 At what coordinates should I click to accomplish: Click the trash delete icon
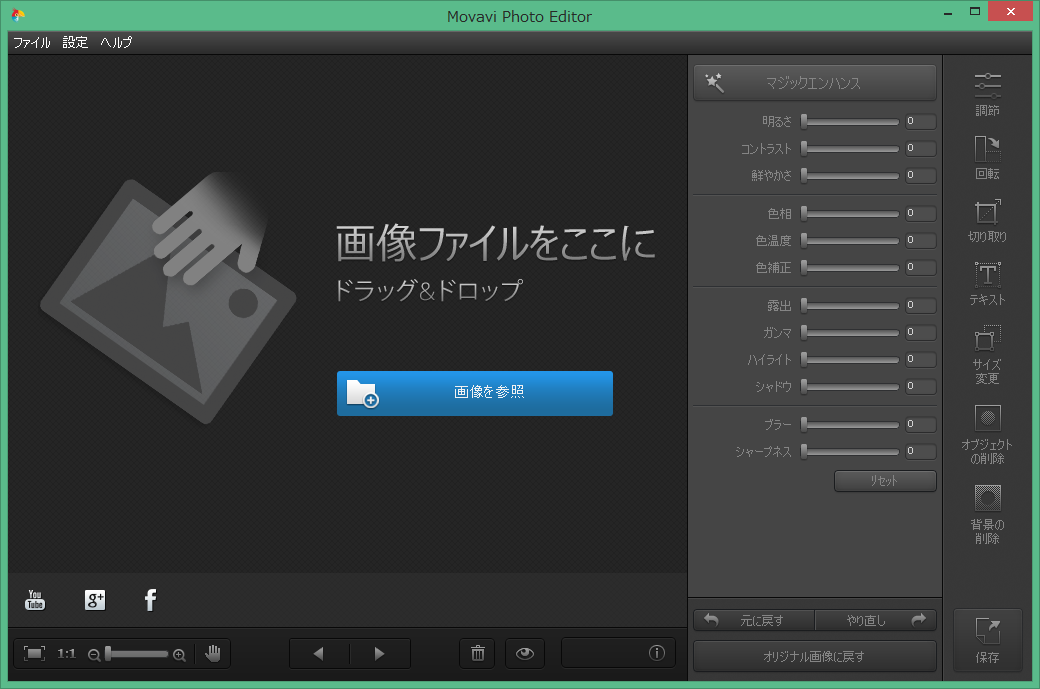477,653
